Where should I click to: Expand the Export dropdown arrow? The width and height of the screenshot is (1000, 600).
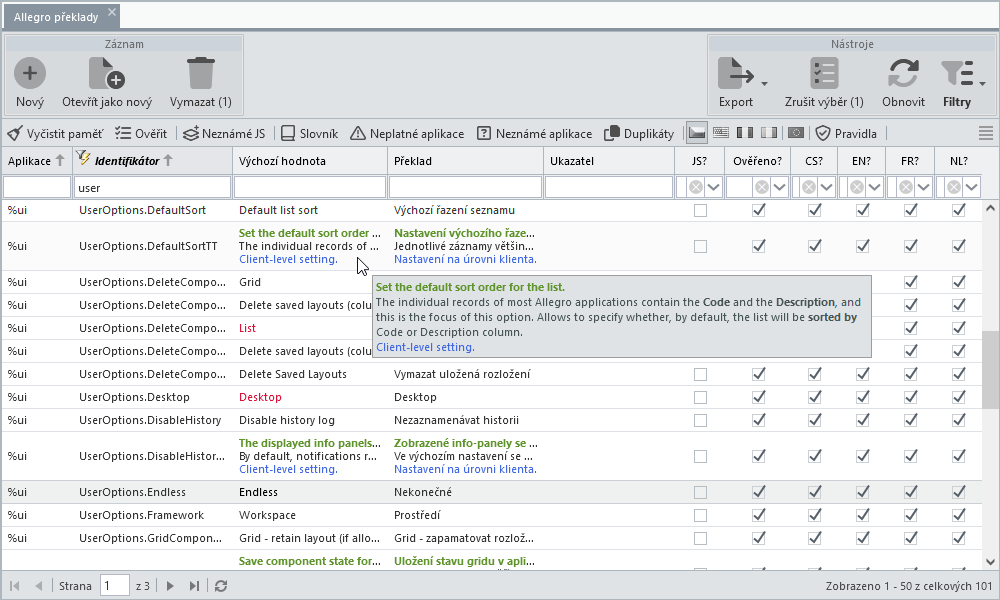[764, 83]
